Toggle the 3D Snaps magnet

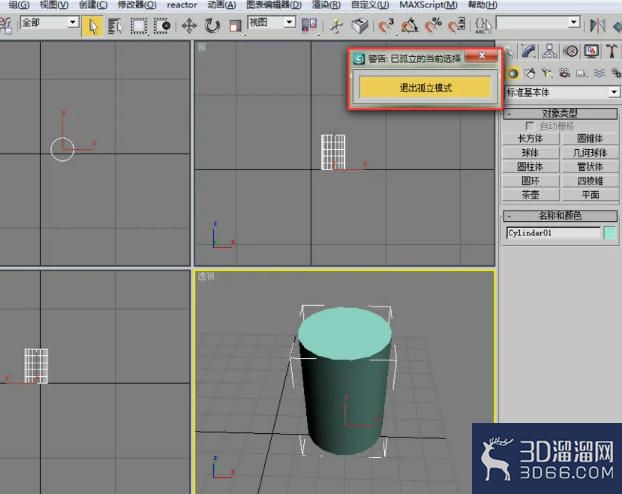click(386, 27)
